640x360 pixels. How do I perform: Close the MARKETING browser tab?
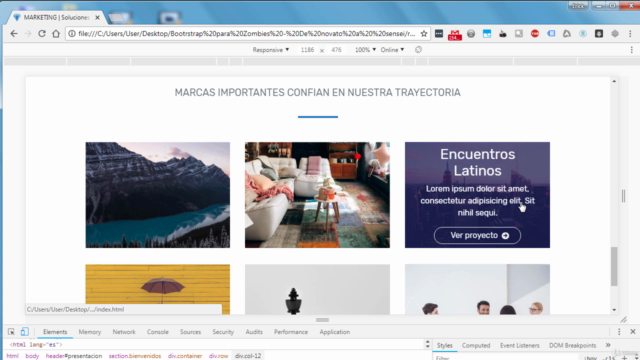(97, 18)
